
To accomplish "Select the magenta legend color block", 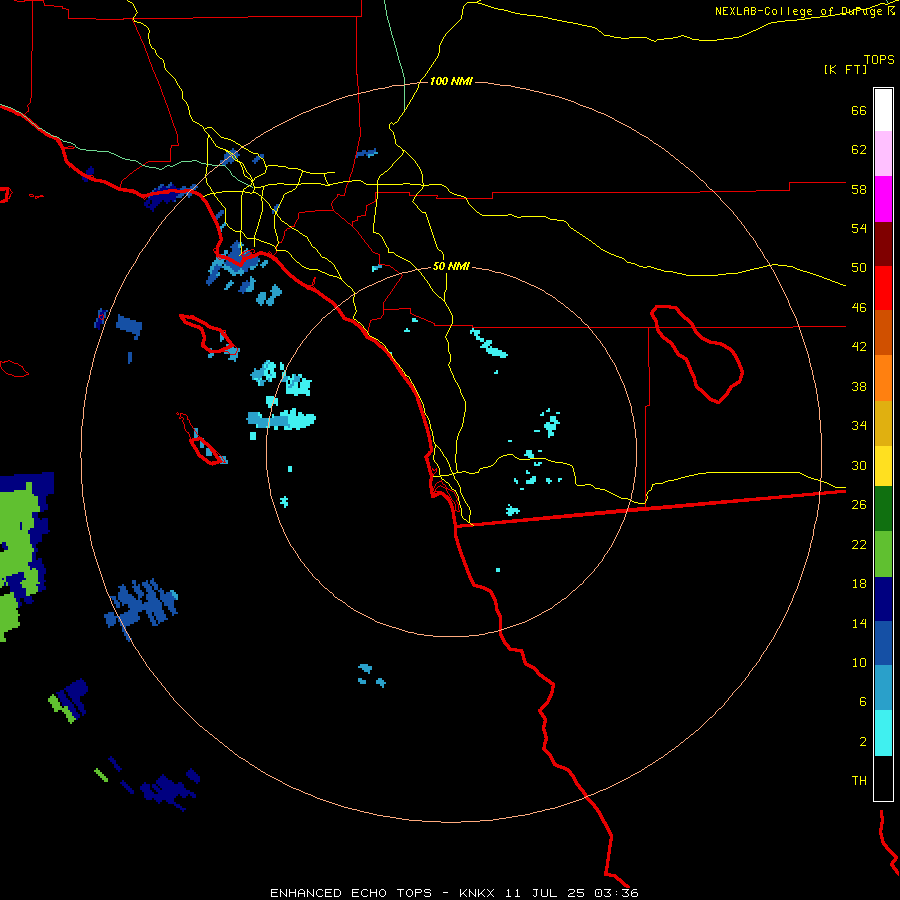I will (883, 199).
